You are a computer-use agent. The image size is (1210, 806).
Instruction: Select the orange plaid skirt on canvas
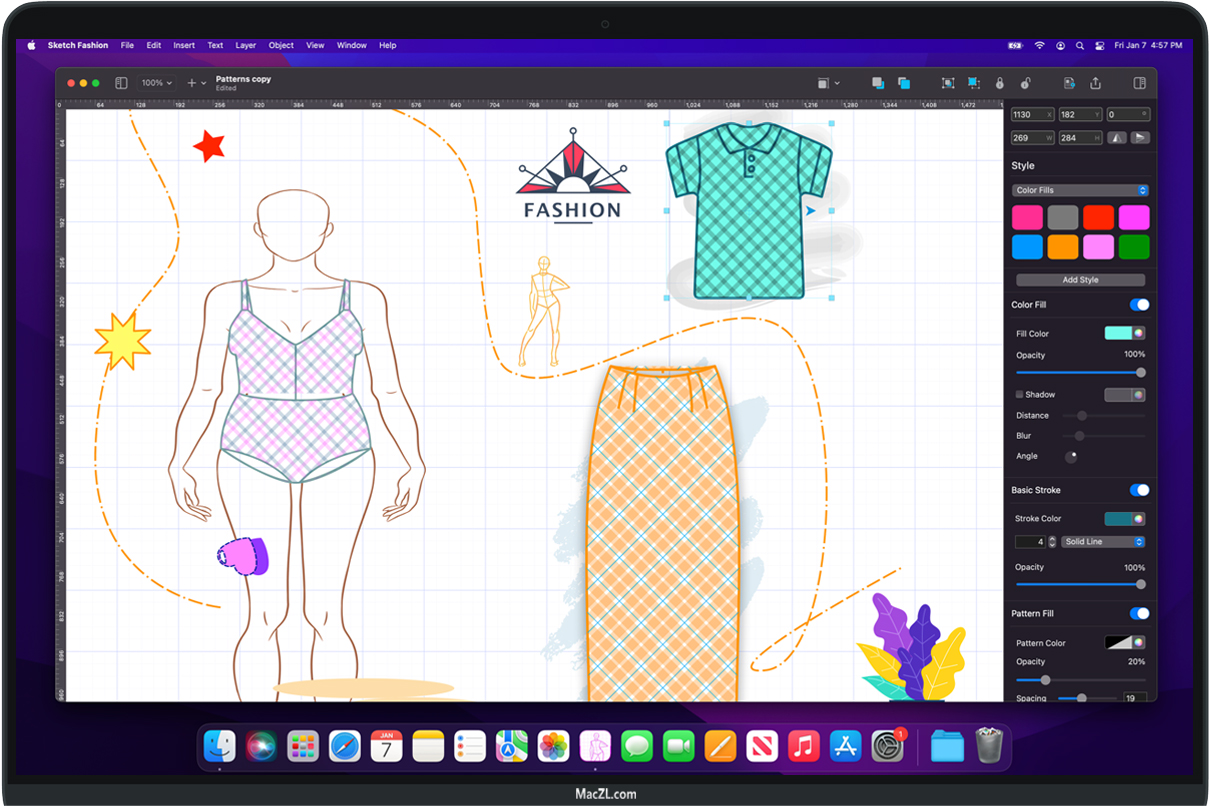pyautogui.click(x=662, y=533)
